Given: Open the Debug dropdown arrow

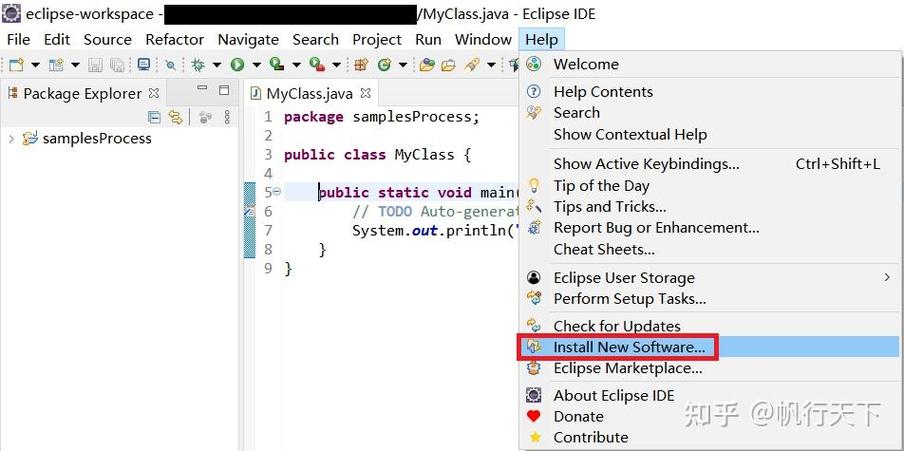Looking at the screenshot, I should tap(216, 65).
